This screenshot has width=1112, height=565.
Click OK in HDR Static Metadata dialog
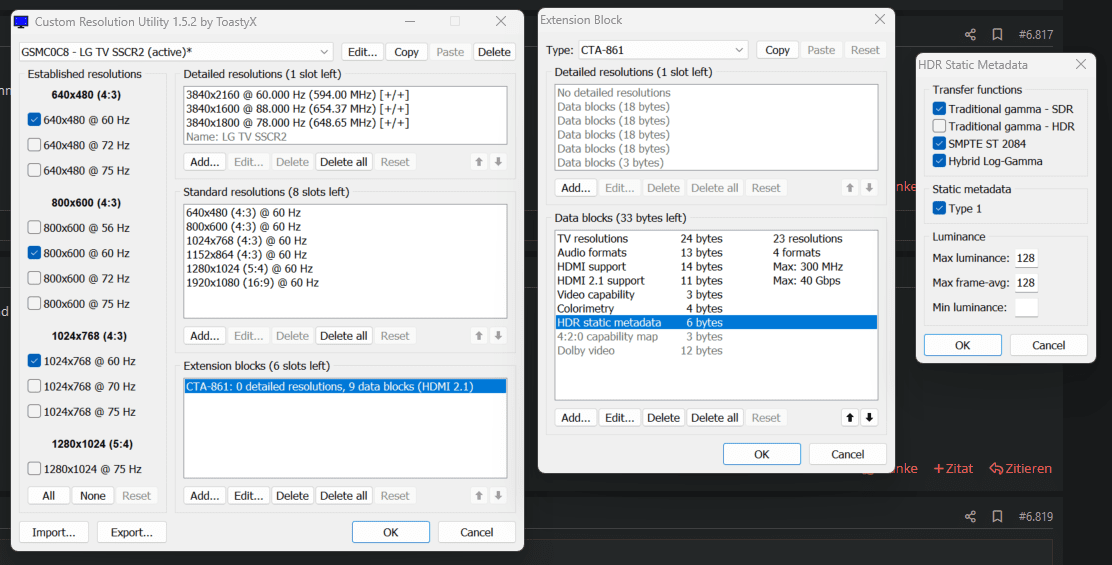(x=962, y=345)
